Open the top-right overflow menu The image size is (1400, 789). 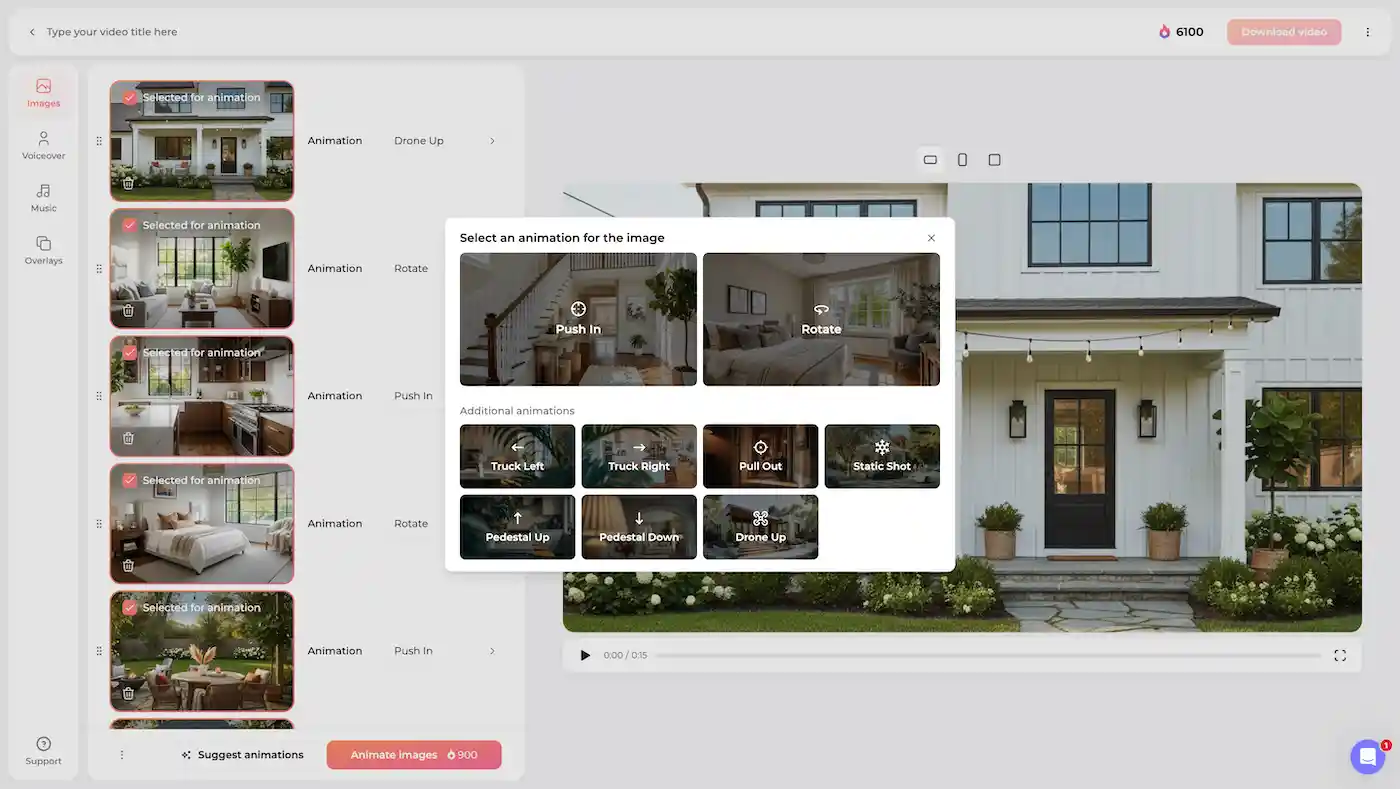(x=1368, y=31)
